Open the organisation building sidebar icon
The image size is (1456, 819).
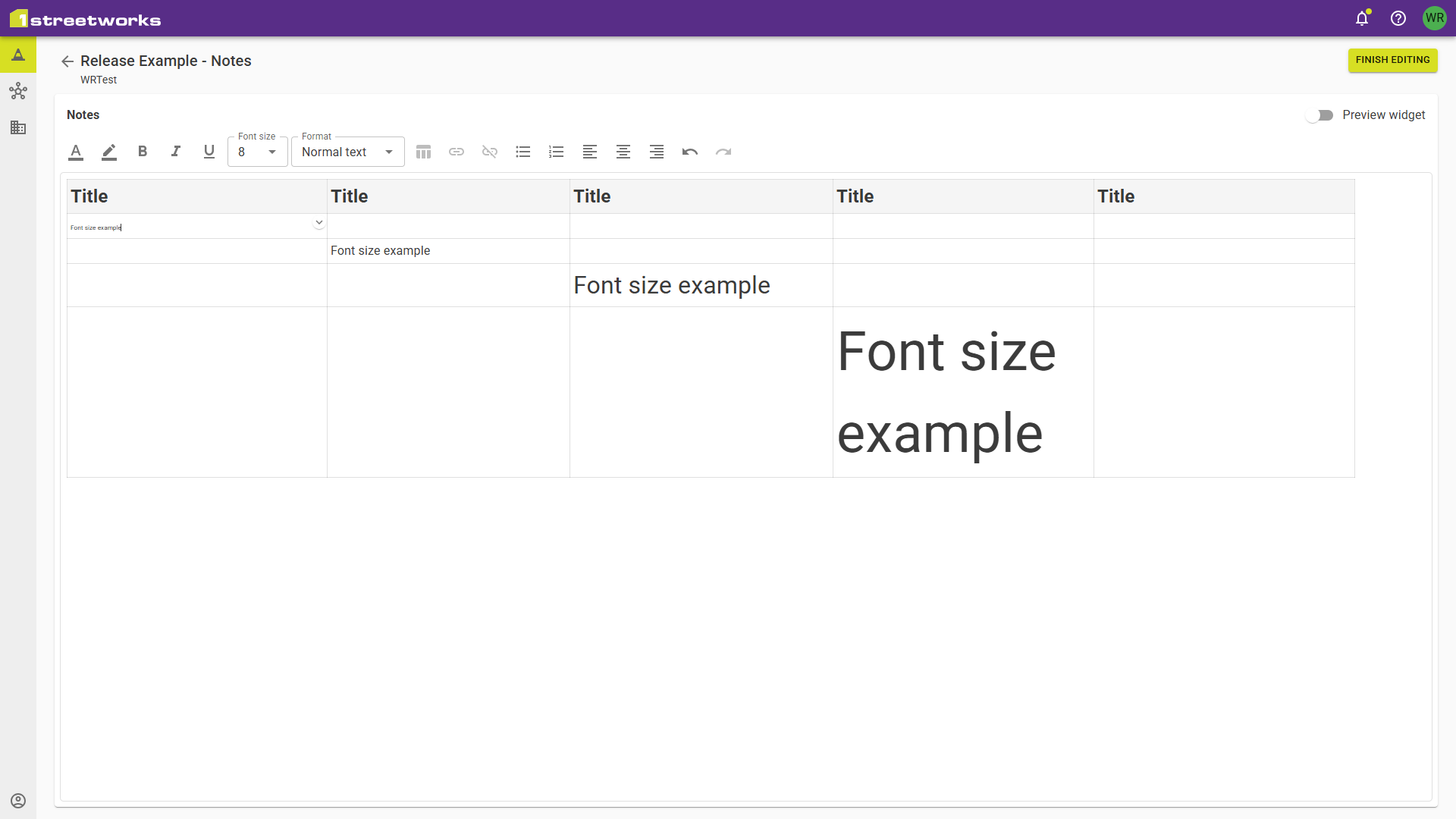coord(18,127)
